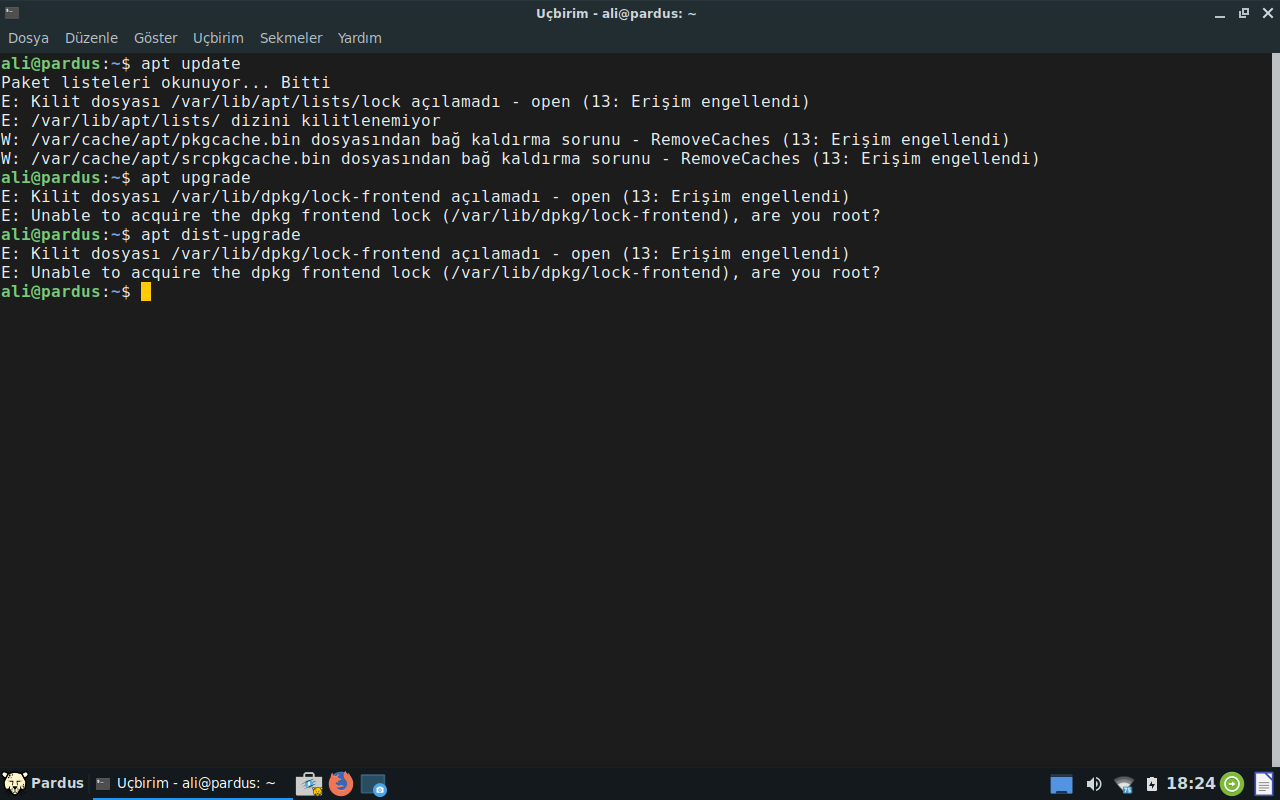Select Uçbirim taskbar window button

pos(191,783)
